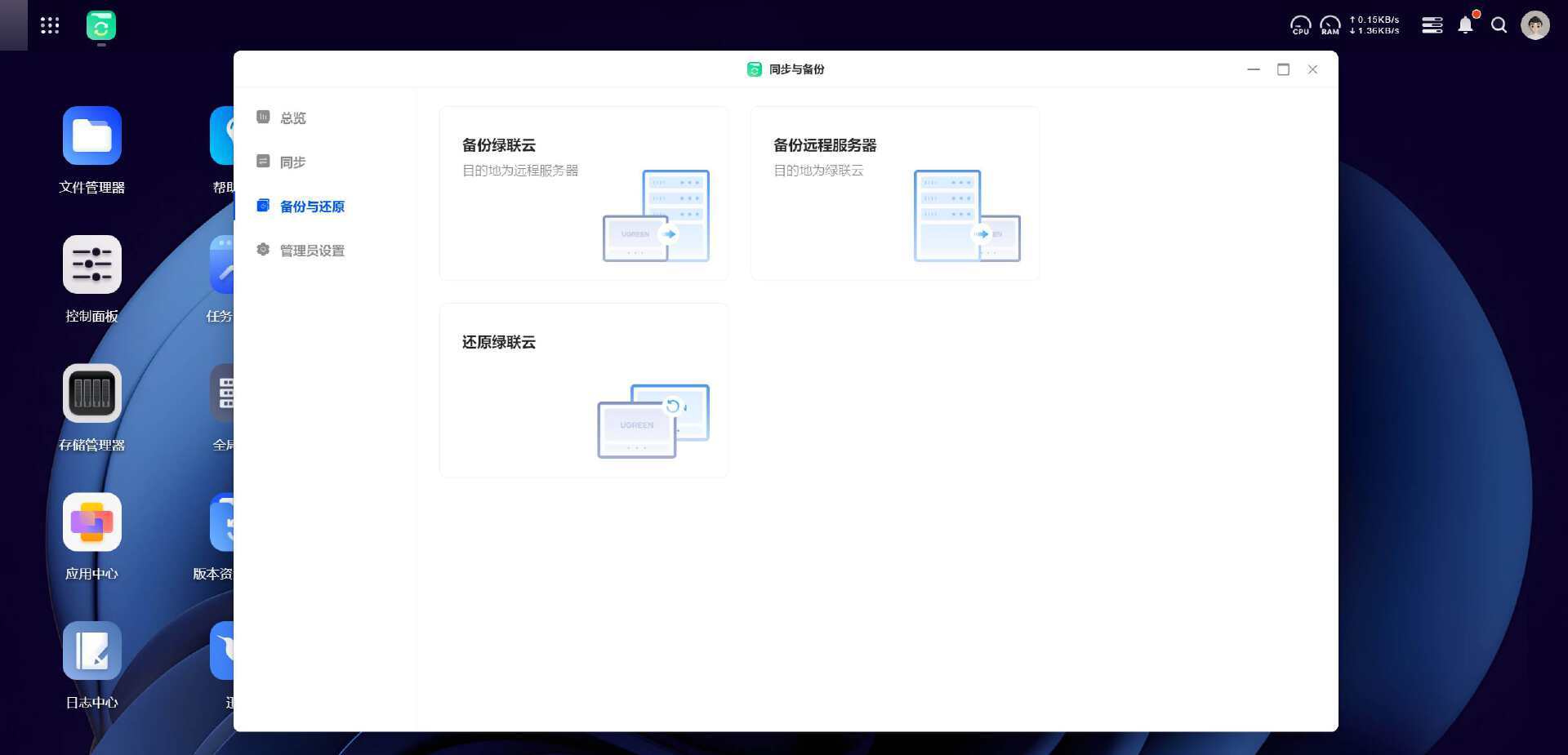
Task: Open the task manager list icon
Action: [1432, 25]
